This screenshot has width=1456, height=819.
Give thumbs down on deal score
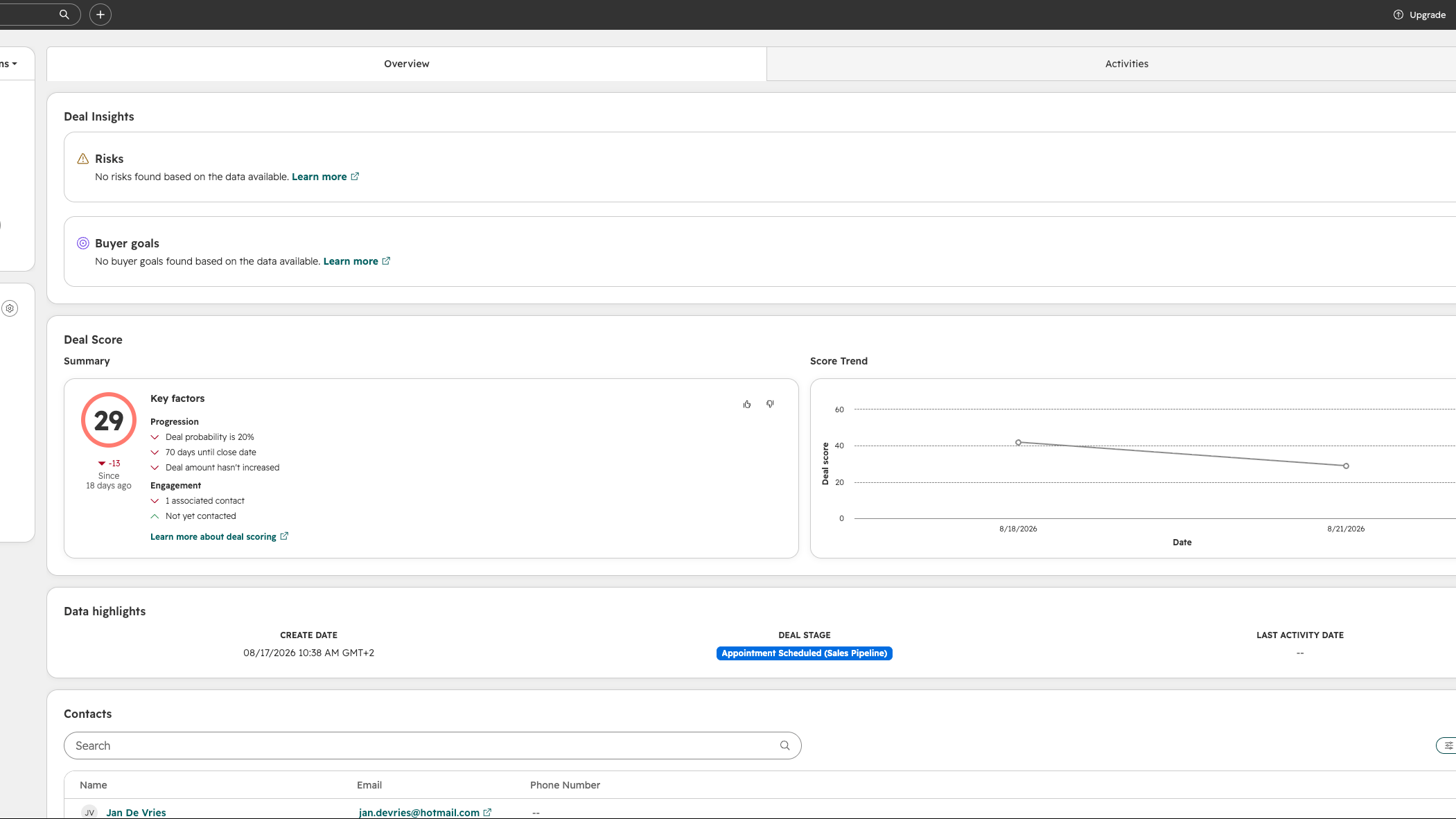(770, 404)
